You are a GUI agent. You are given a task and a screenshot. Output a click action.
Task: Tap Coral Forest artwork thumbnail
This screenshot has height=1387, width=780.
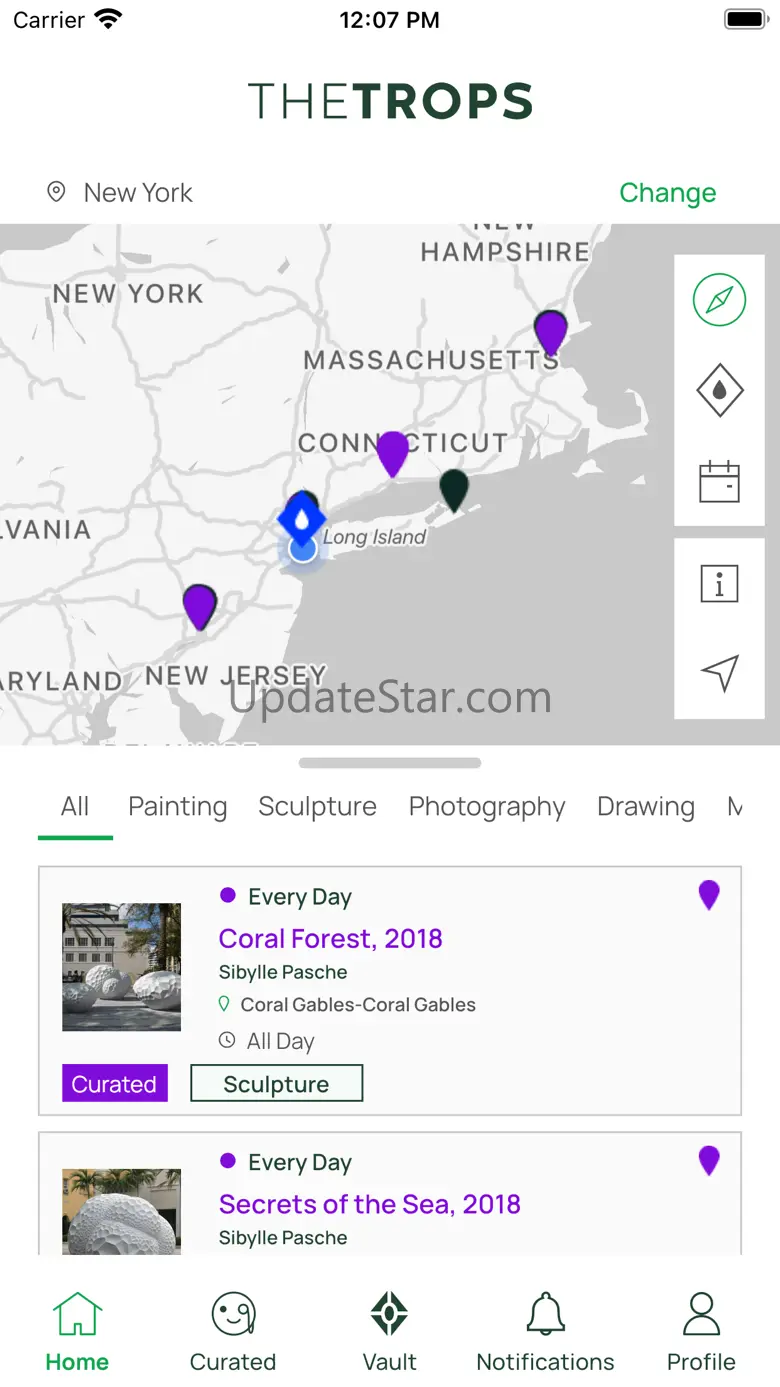coord(121,967)
